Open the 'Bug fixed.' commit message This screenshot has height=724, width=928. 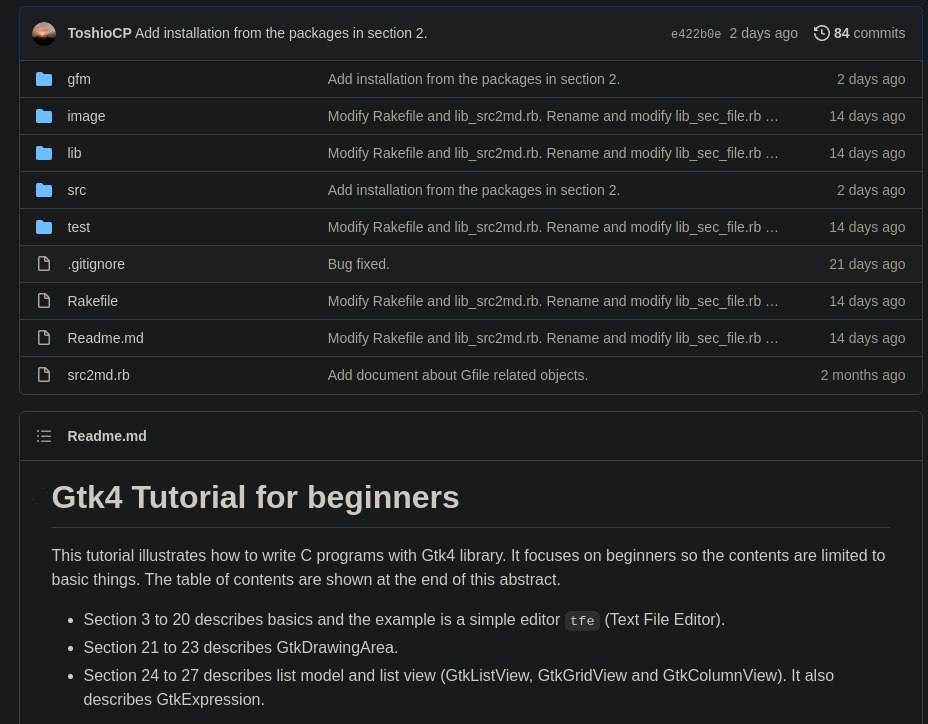tap(359, 264)
